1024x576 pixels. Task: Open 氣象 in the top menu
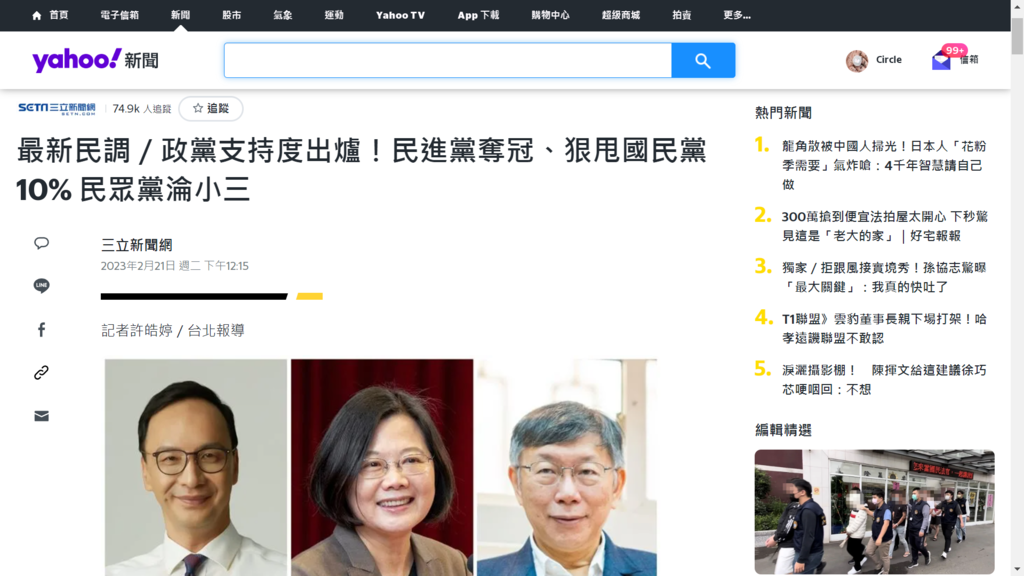283,15
